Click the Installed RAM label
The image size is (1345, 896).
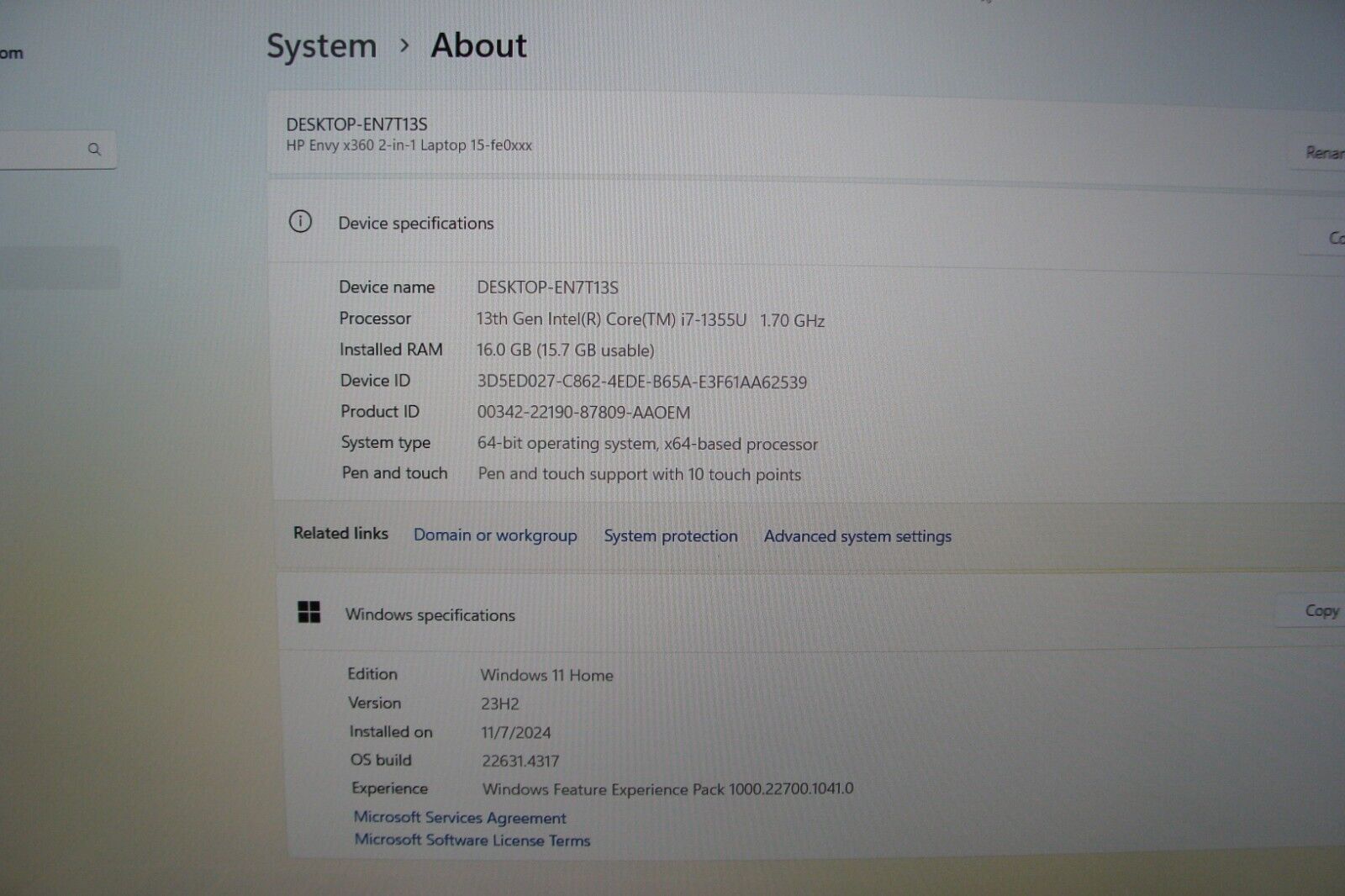click(x=391, y=349)
